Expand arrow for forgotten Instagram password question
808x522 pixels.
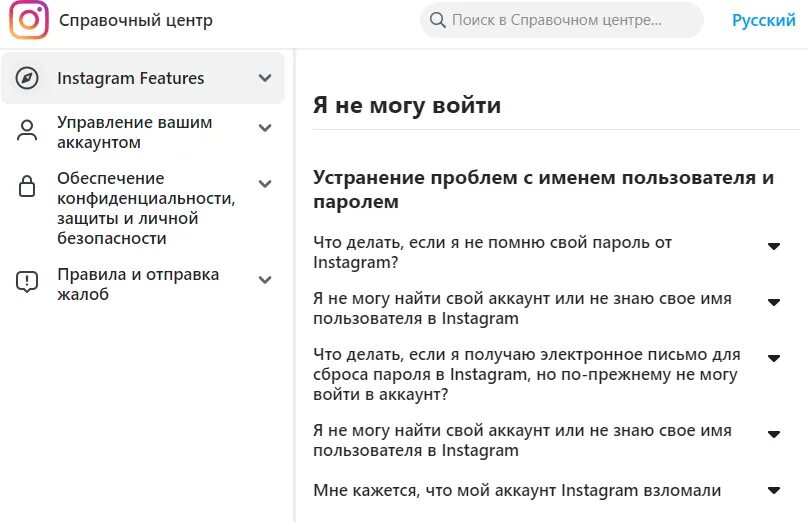773,246
